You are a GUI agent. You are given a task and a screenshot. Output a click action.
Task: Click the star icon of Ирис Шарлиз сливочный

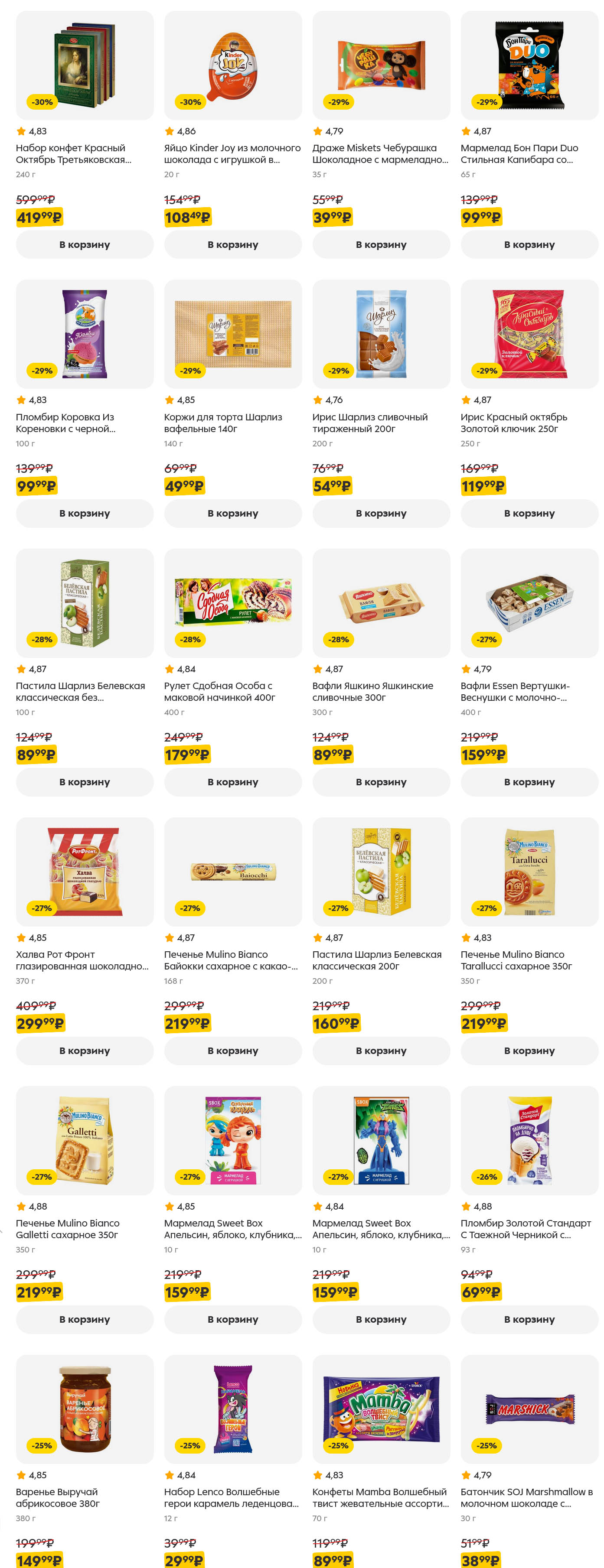318,400
